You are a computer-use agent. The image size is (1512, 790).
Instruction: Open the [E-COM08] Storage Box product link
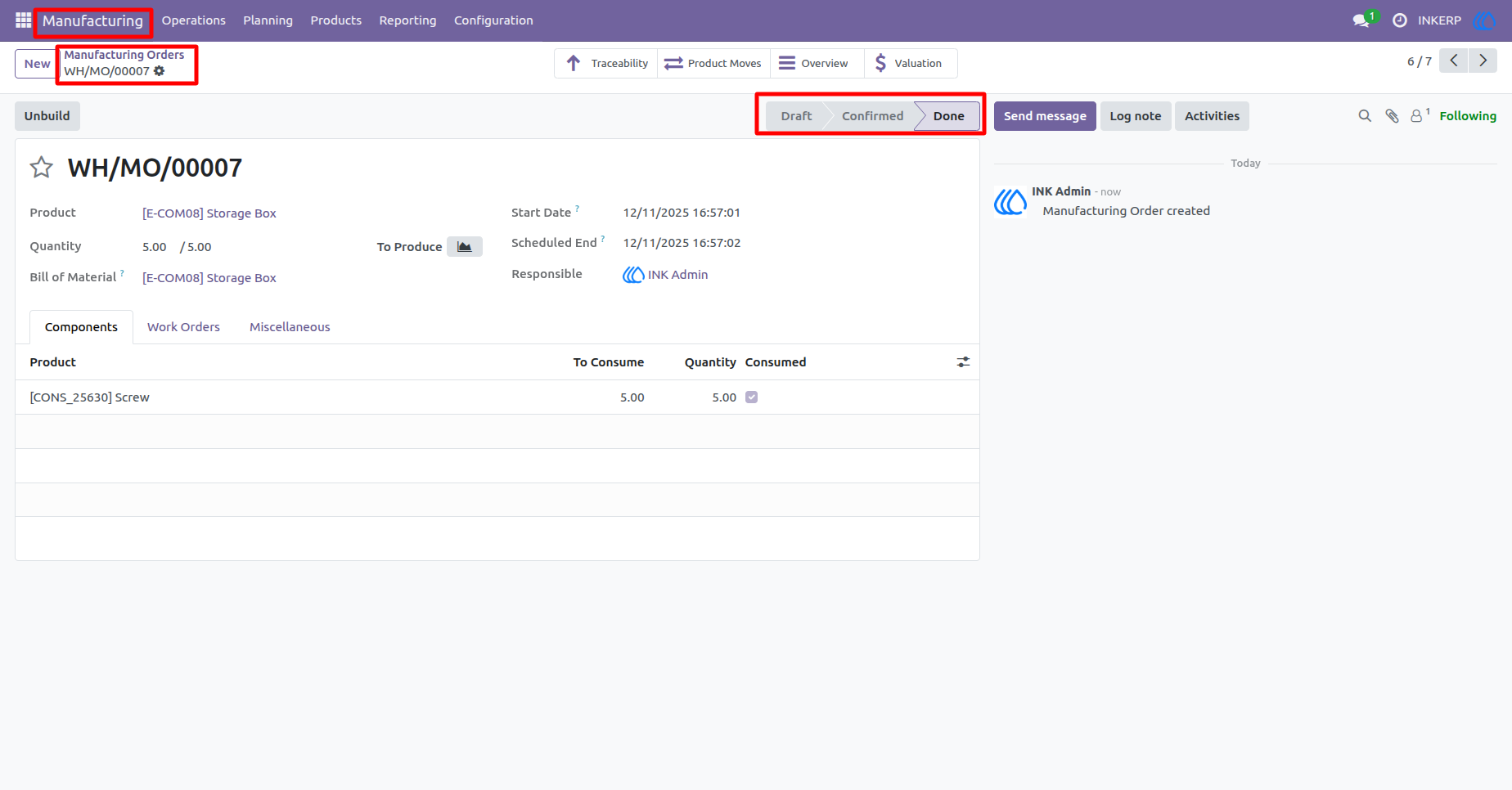(x=209, y=213)
